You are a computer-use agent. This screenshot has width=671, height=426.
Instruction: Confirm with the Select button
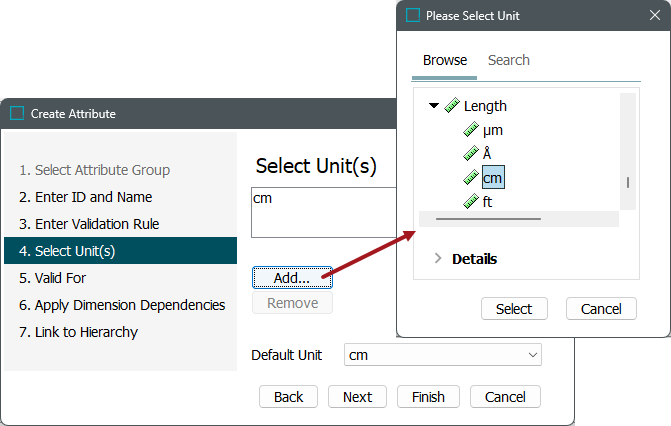pyautogui.click(x=514, y=309)
